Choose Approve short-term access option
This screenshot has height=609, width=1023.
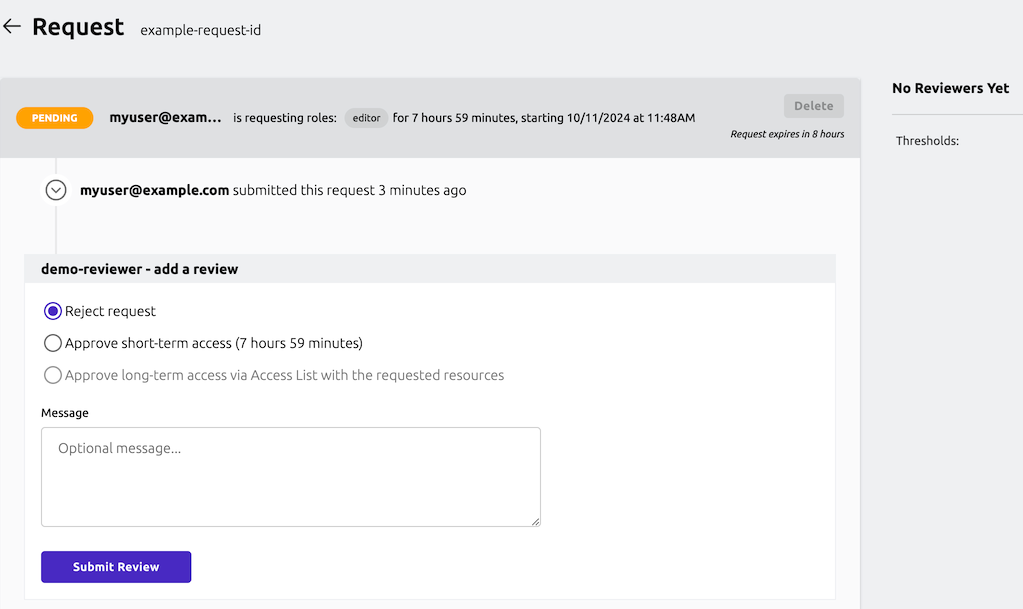52,343
